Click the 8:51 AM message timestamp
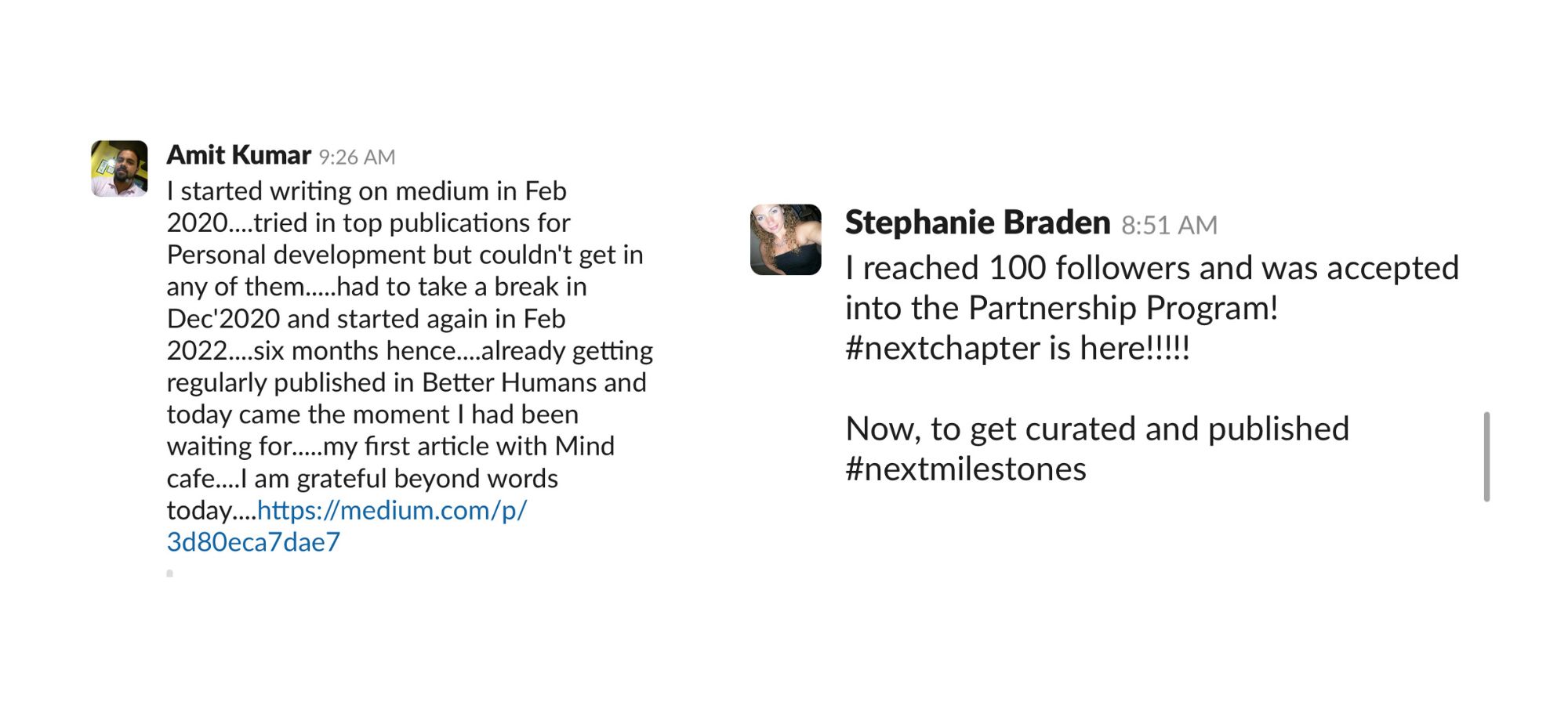The image size is (1568, 724). tap(1169, 226)
